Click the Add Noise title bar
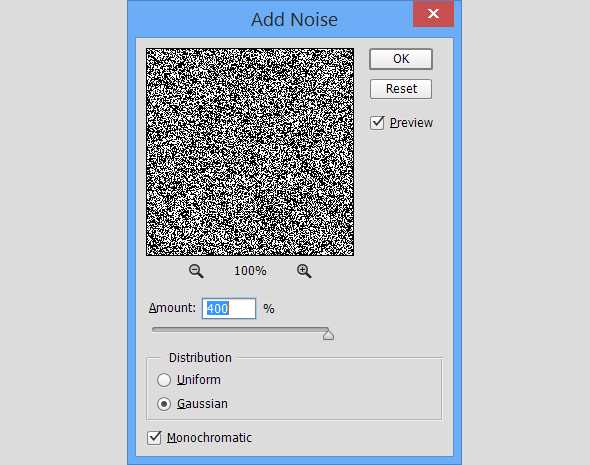The width and height of the screenshot is (590, 465). (x=270, y=19)
